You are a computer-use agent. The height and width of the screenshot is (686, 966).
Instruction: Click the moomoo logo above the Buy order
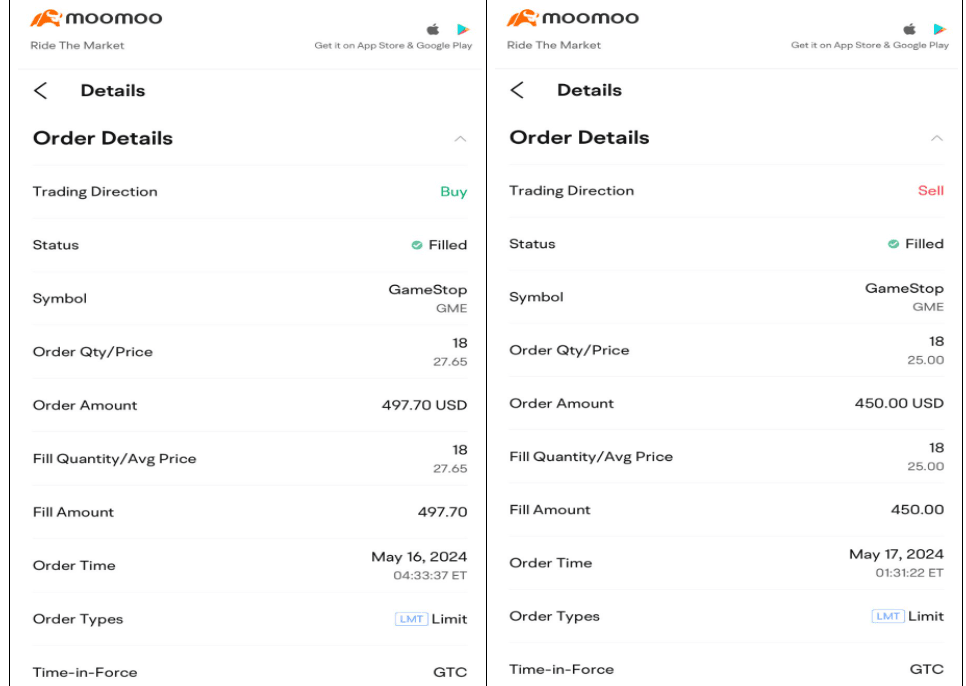96,19
